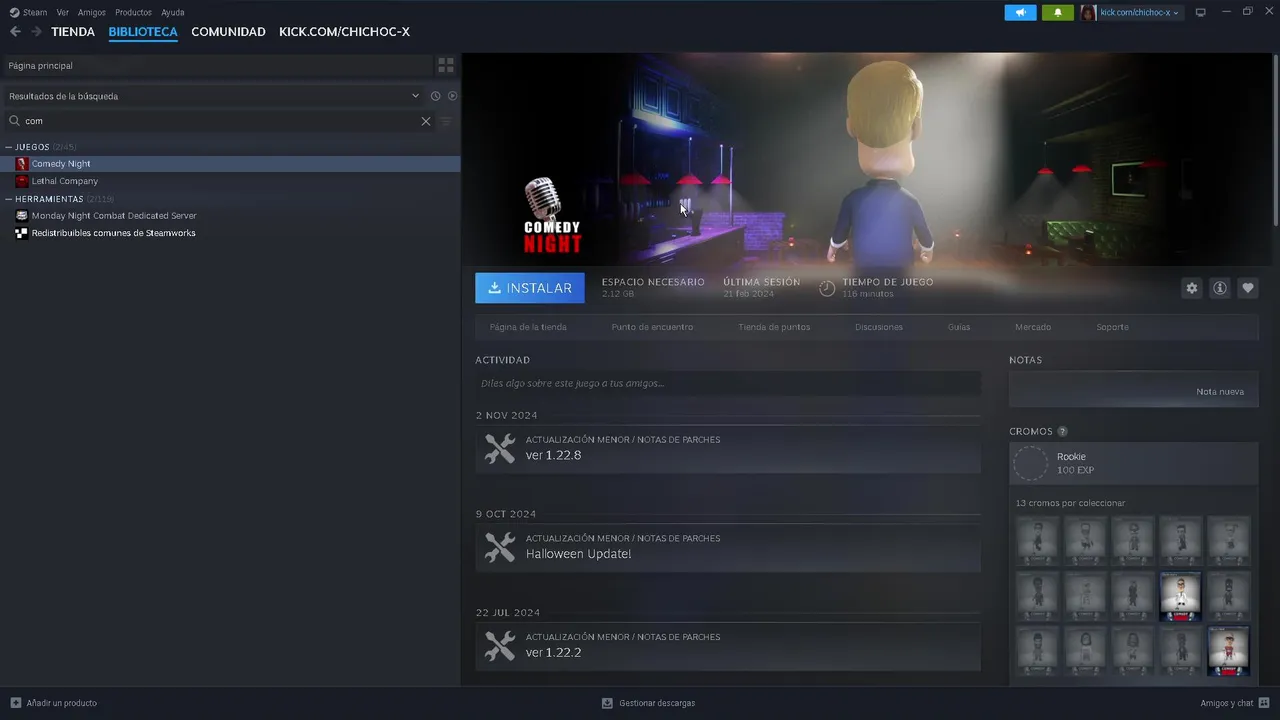Click the INSTALAR button
1280x720 pixels.
(x=530, y=288)
